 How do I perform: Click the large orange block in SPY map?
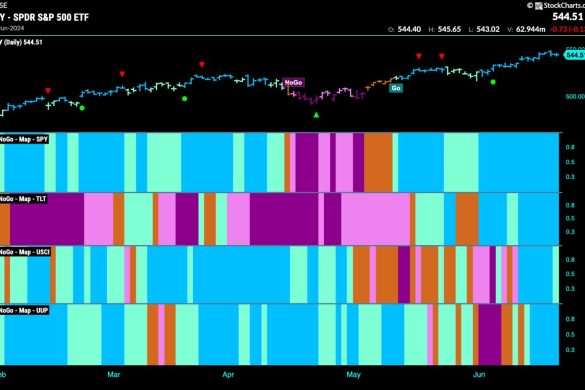coord(378,162)
